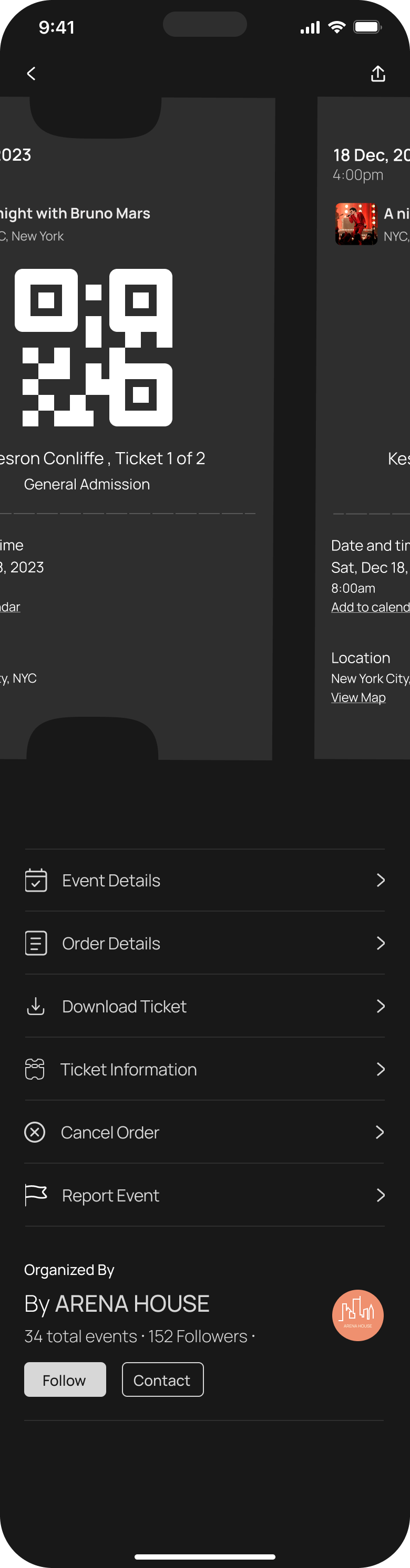Open the Report Event row
410x1568 pixels.
204,1196
